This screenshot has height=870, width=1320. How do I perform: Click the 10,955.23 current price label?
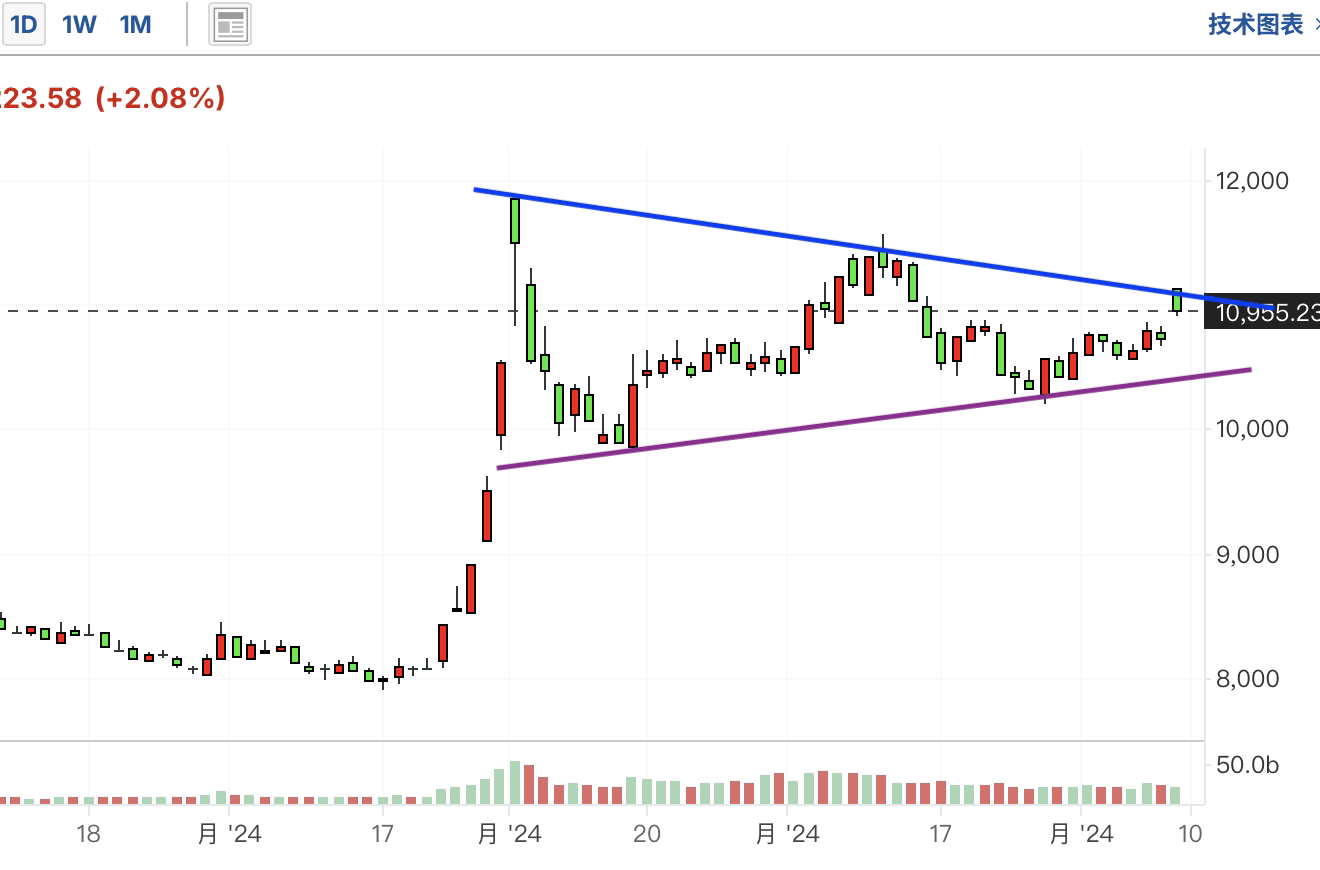1264,313
